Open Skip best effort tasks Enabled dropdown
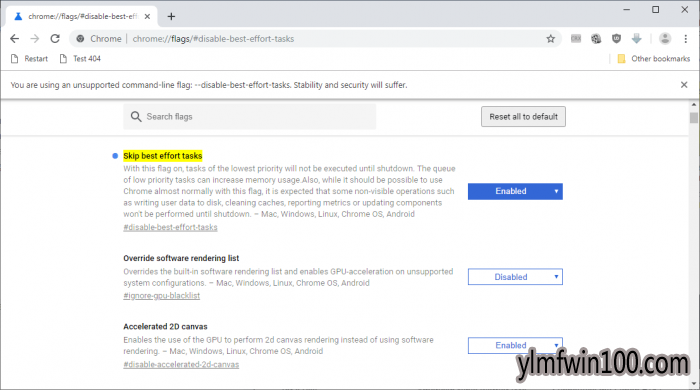Viewport: 700px width, 390px height. click(515, 191)
